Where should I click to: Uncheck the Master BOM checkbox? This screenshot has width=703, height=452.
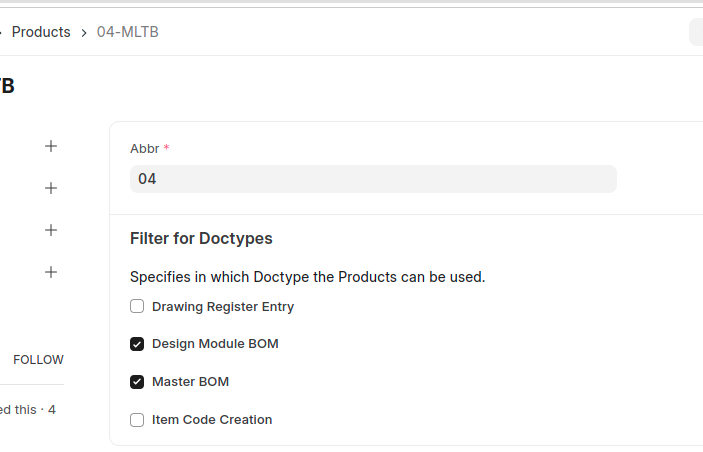click(x=137, y=382)
